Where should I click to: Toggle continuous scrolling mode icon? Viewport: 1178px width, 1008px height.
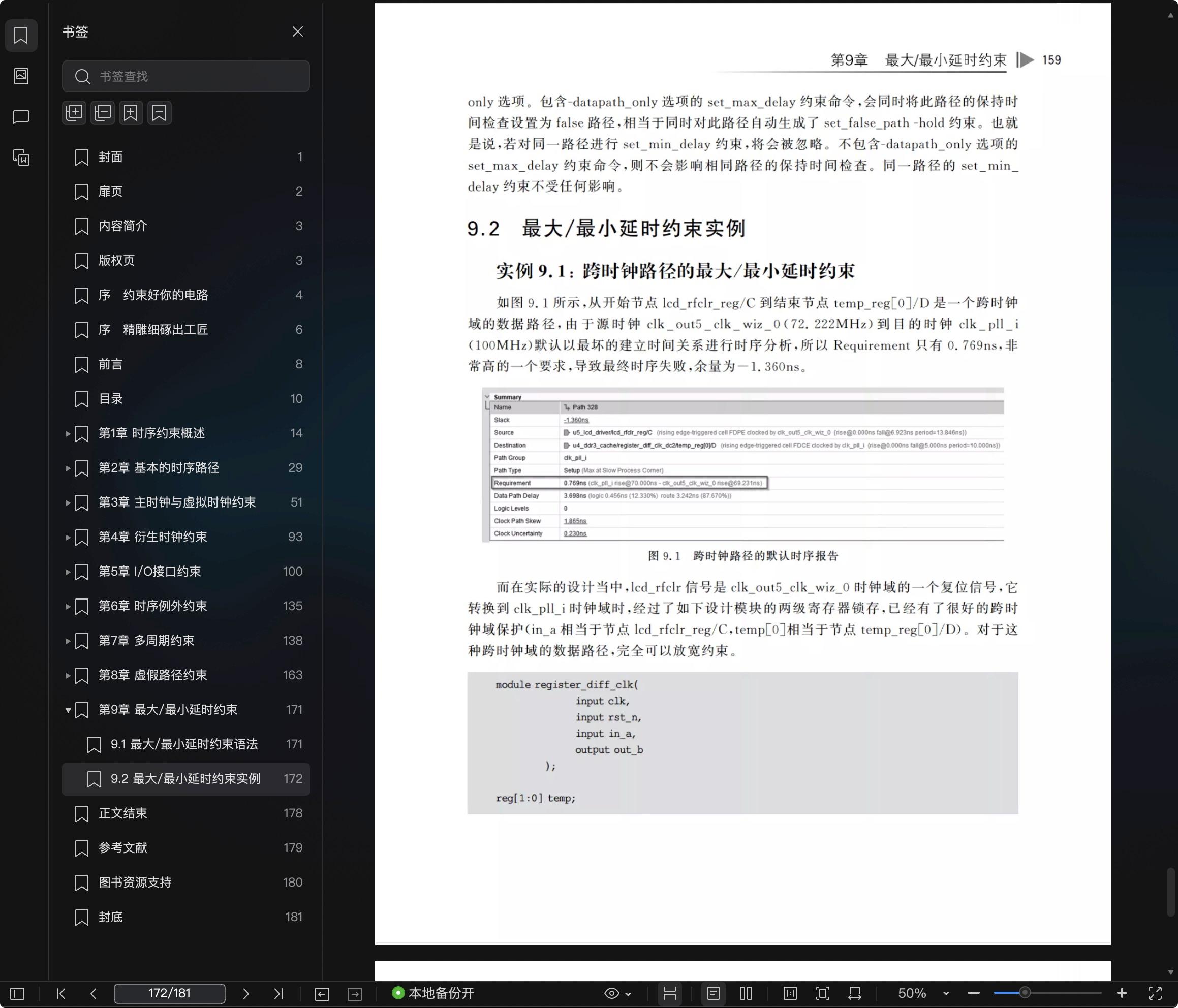point(670,994)
